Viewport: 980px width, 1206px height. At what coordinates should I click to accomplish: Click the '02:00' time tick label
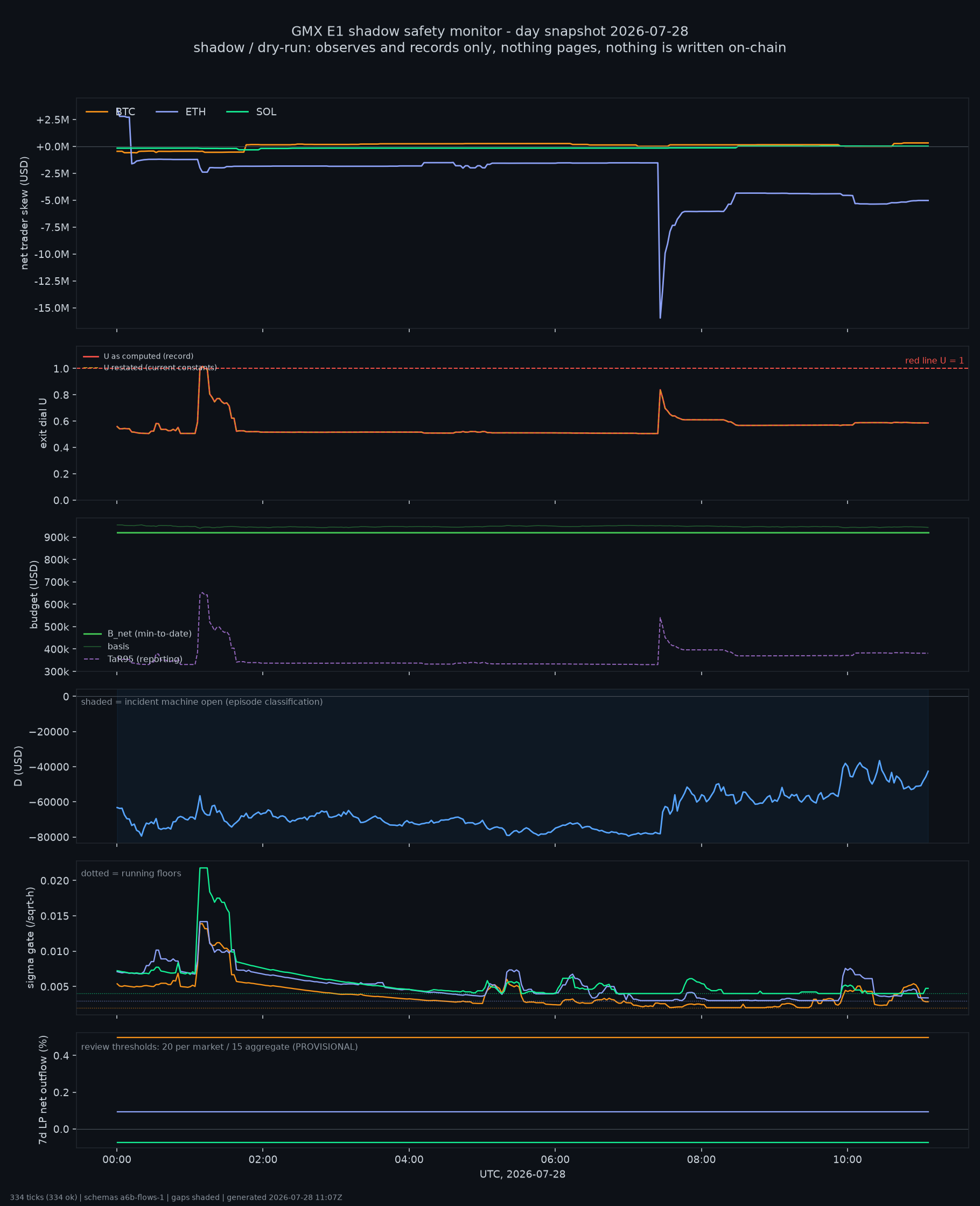click(x=263, y=1159)
